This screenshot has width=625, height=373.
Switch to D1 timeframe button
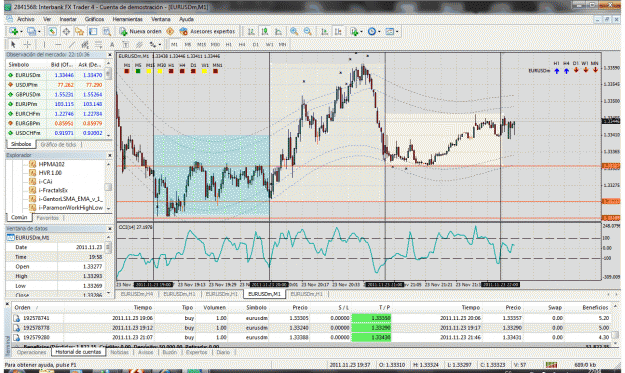pos(256,45)
